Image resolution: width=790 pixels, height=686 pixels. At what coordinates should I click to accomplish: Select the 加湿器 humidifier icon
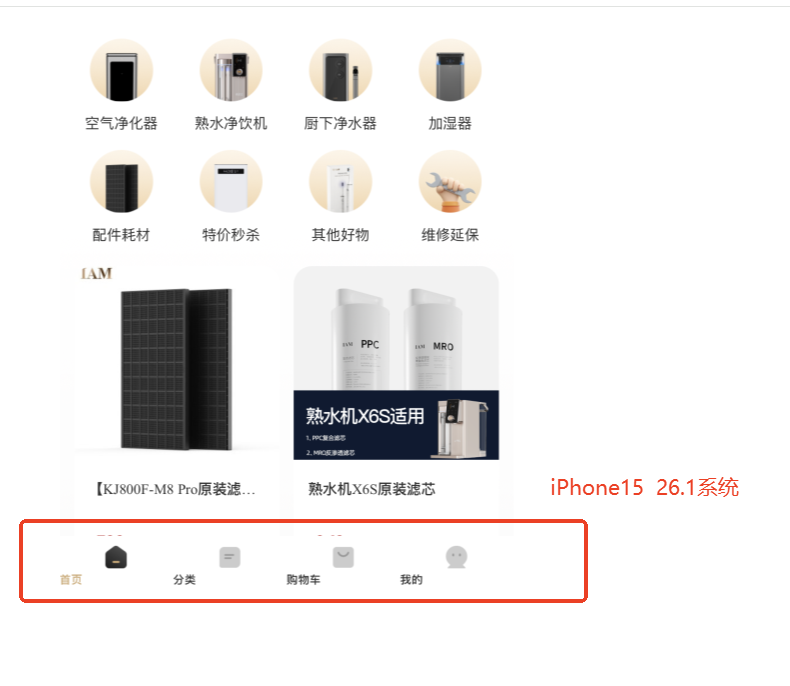[450, 71]
